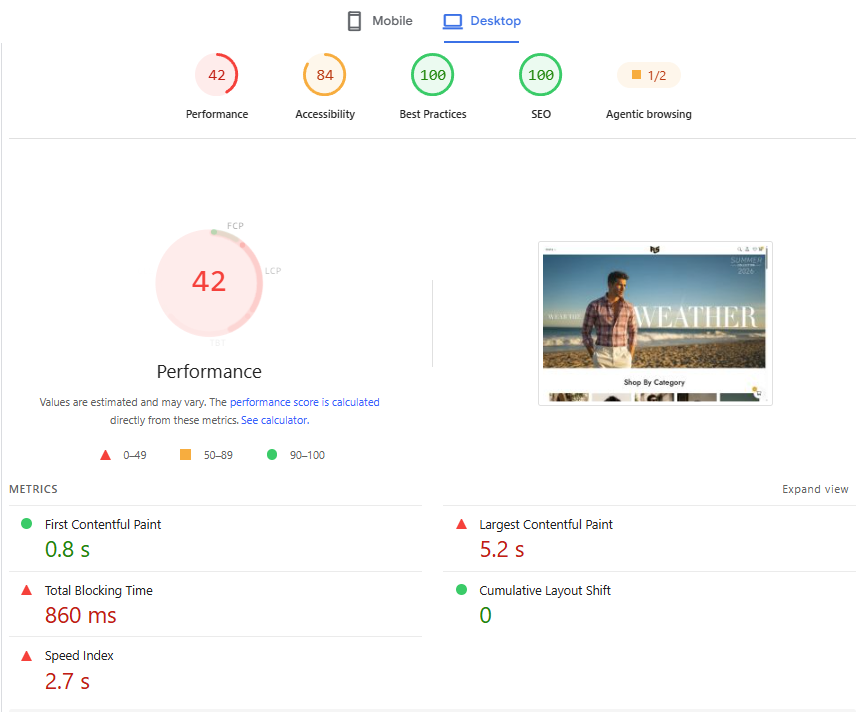863x712 pixels.
Task: Open the performance score is calculated link
Action: click(304, 402)
